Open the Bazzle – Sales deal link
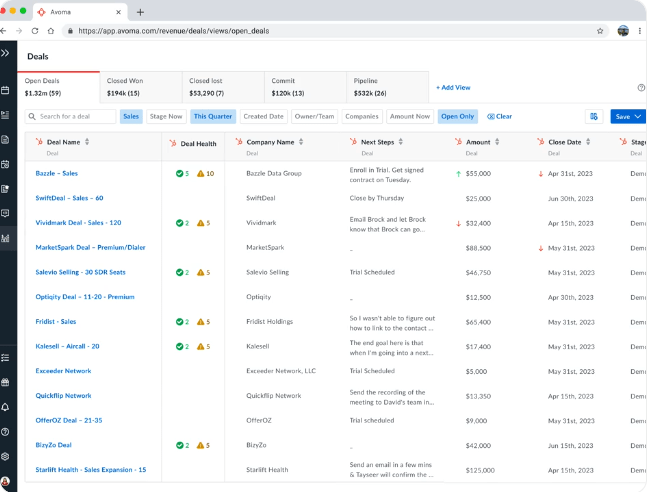Viewport: 647px width, 492px height. (57, 173)
